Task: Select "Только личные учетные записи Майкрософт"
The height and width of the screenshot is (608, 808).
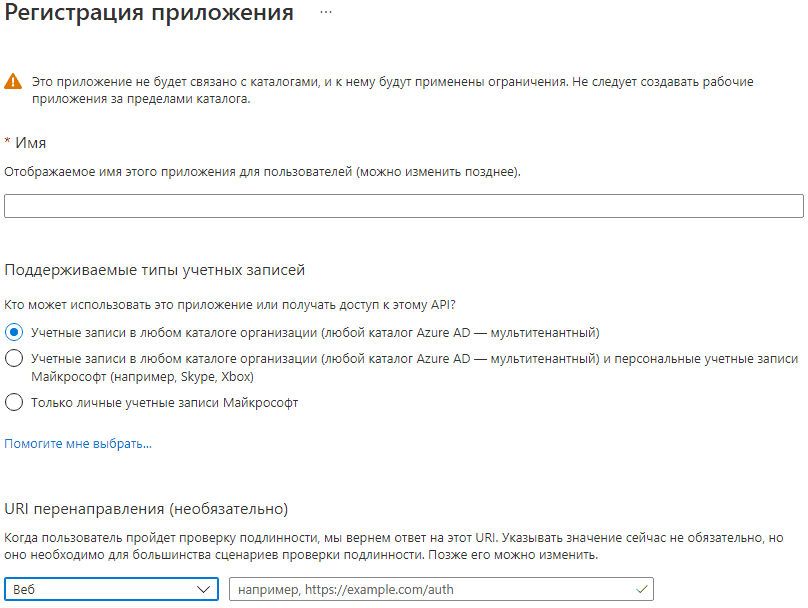Action: point(12,403)
